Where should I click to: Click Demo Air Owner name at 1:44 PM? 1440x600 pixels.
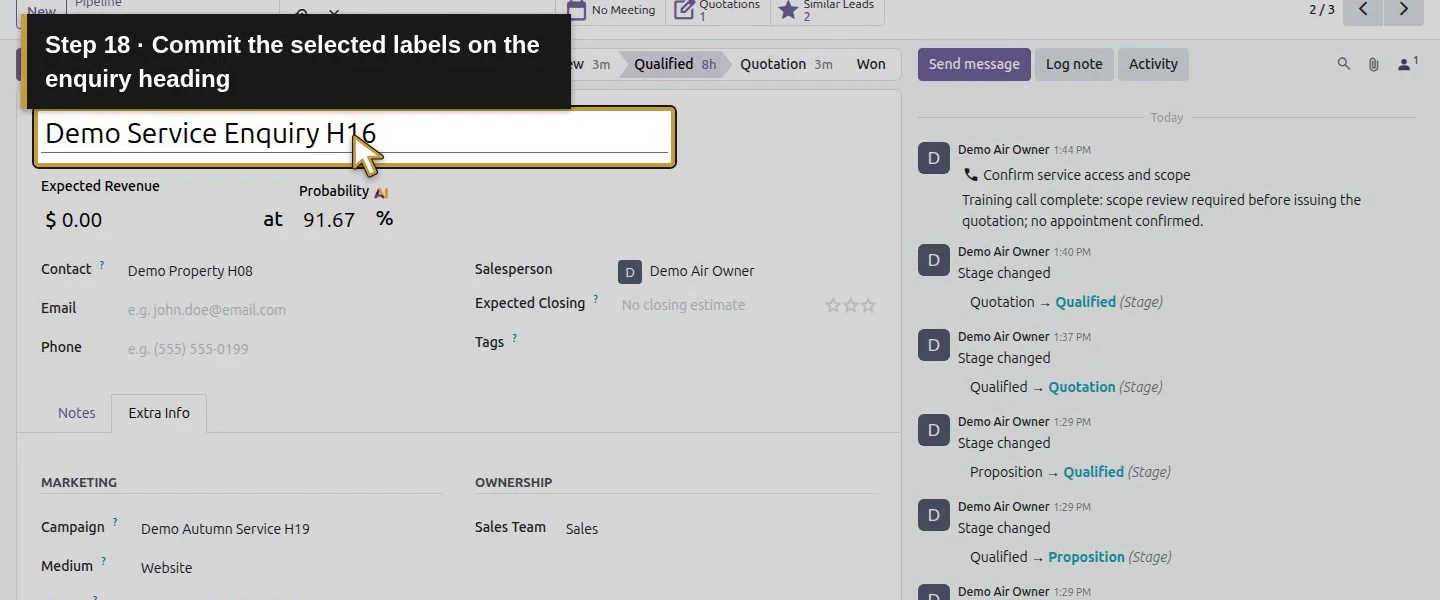[1003, 150]
